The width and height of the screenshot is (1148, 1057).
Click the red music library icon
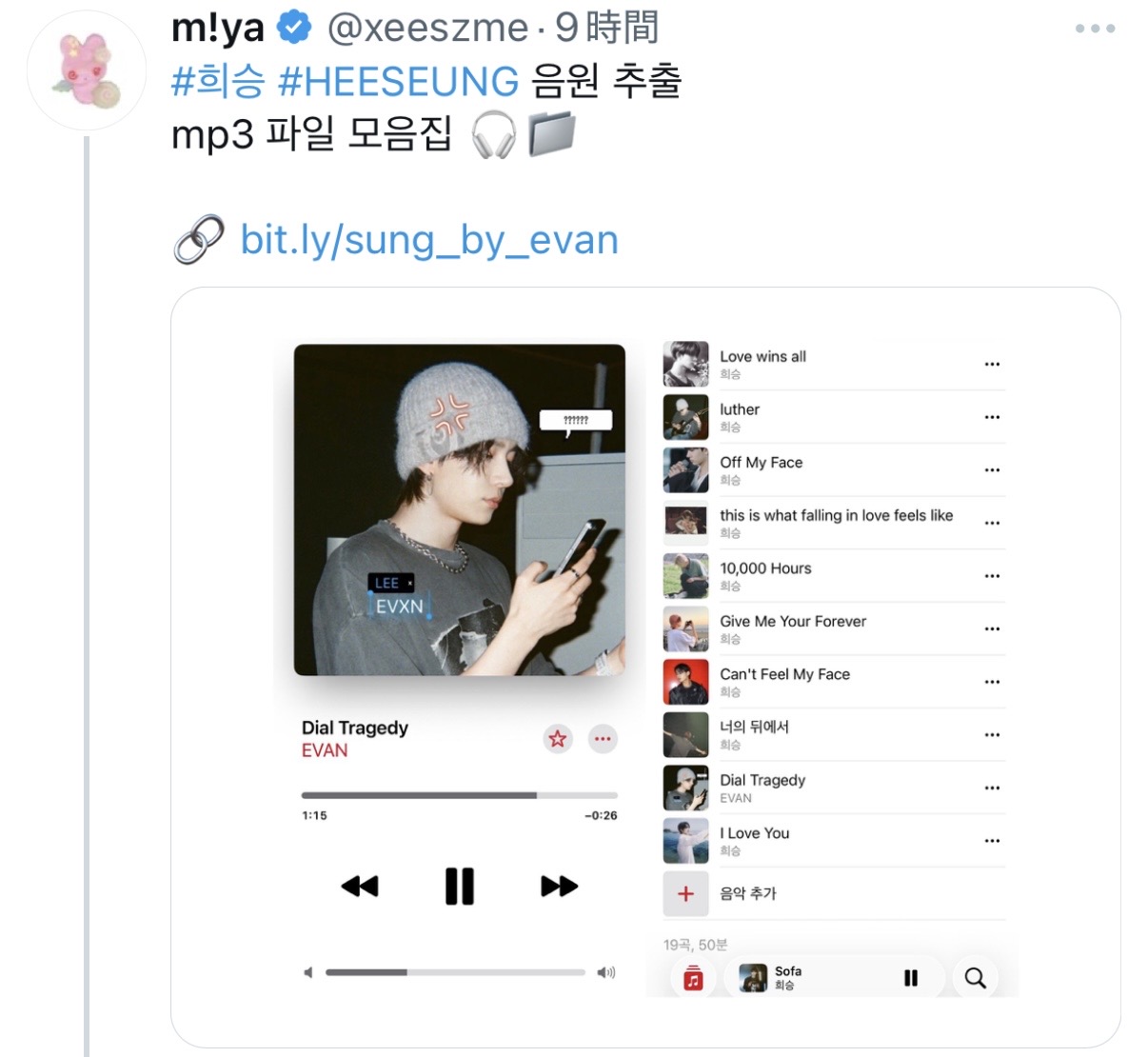click(693, 978)
